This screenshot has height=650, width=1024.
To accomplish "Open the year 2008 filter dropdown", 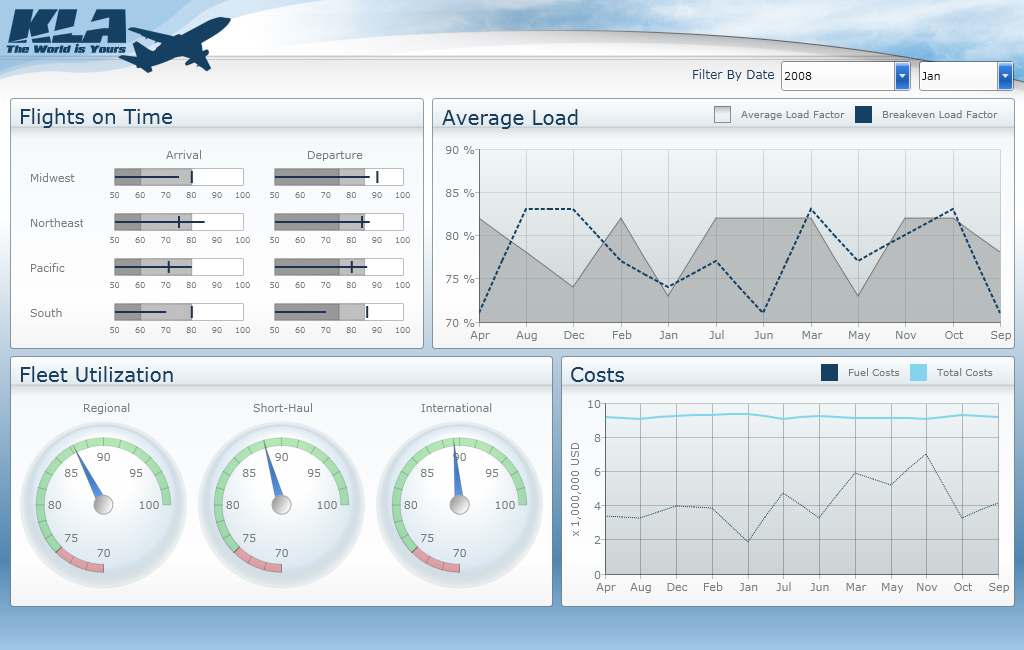I will pos(902,76).
